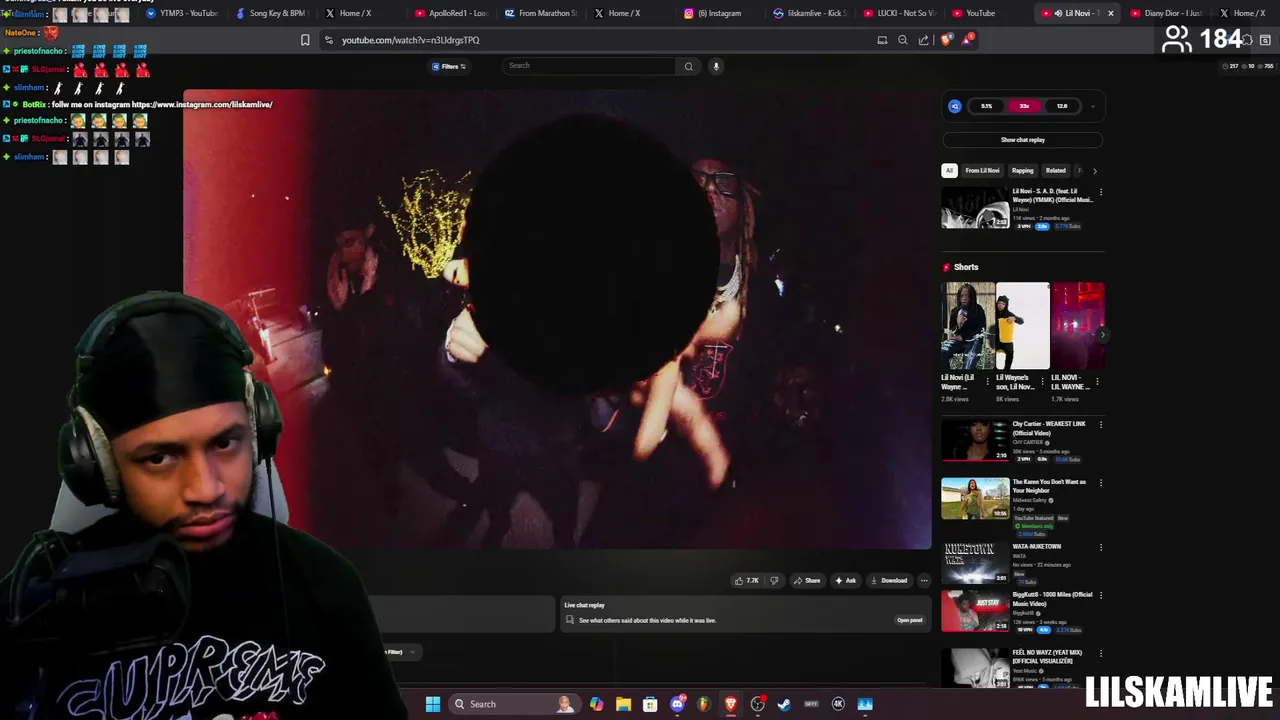Click the browser address bar URL
The image size is (1280, 720).
pos(410,40)
